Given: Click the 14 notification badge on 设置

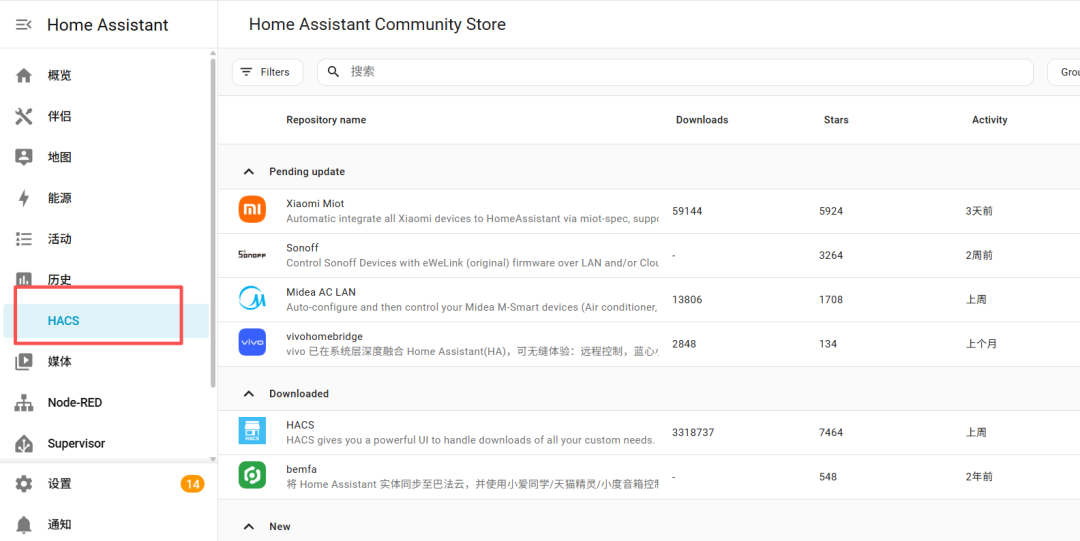Looking at the screenshot, I should tap(193, 484).
